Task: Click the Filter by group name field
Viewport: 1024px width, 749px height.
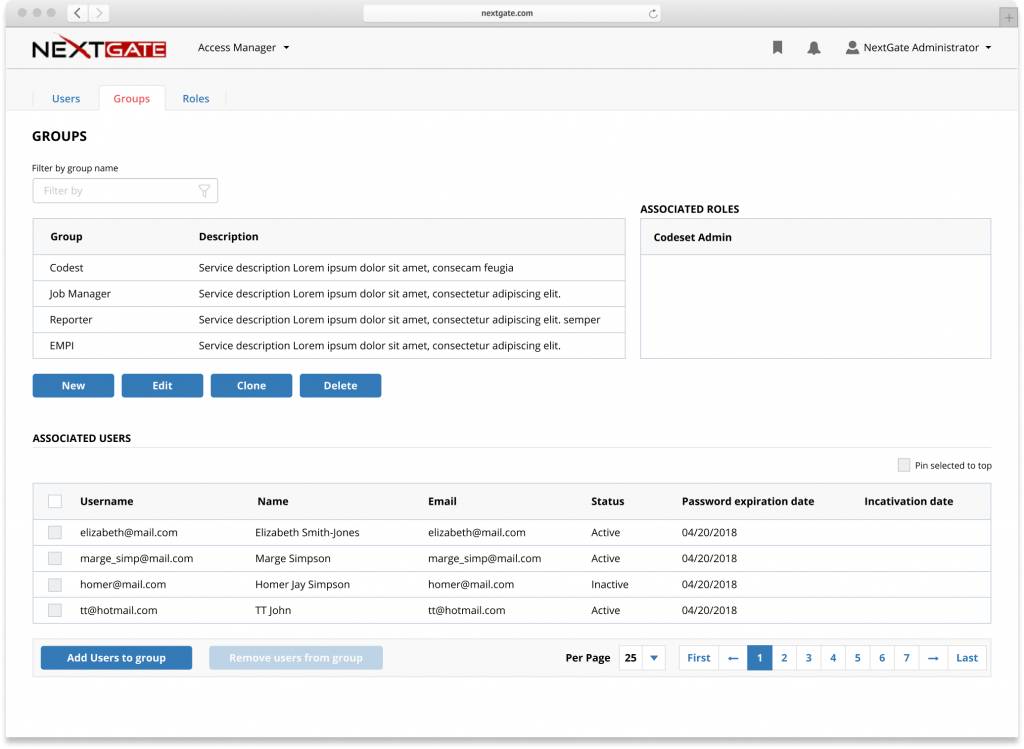Action: pyautogui.click(x=125, y=191)
